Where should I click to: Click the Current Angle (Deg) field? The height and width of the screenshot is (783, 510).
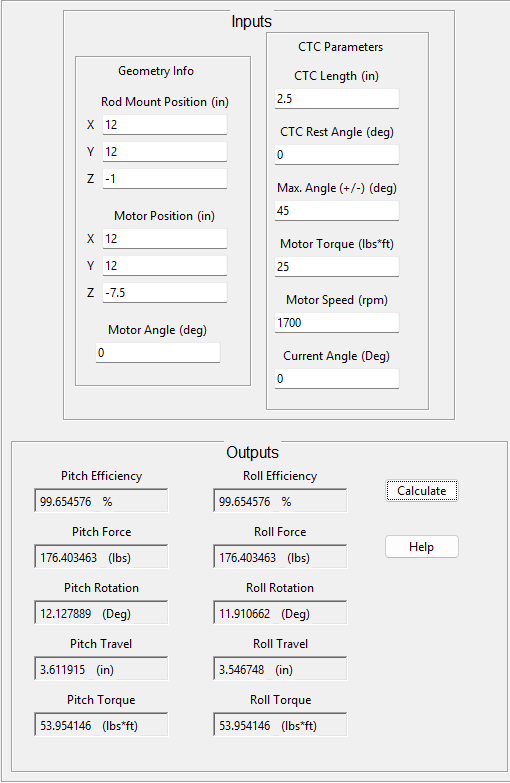337,379
